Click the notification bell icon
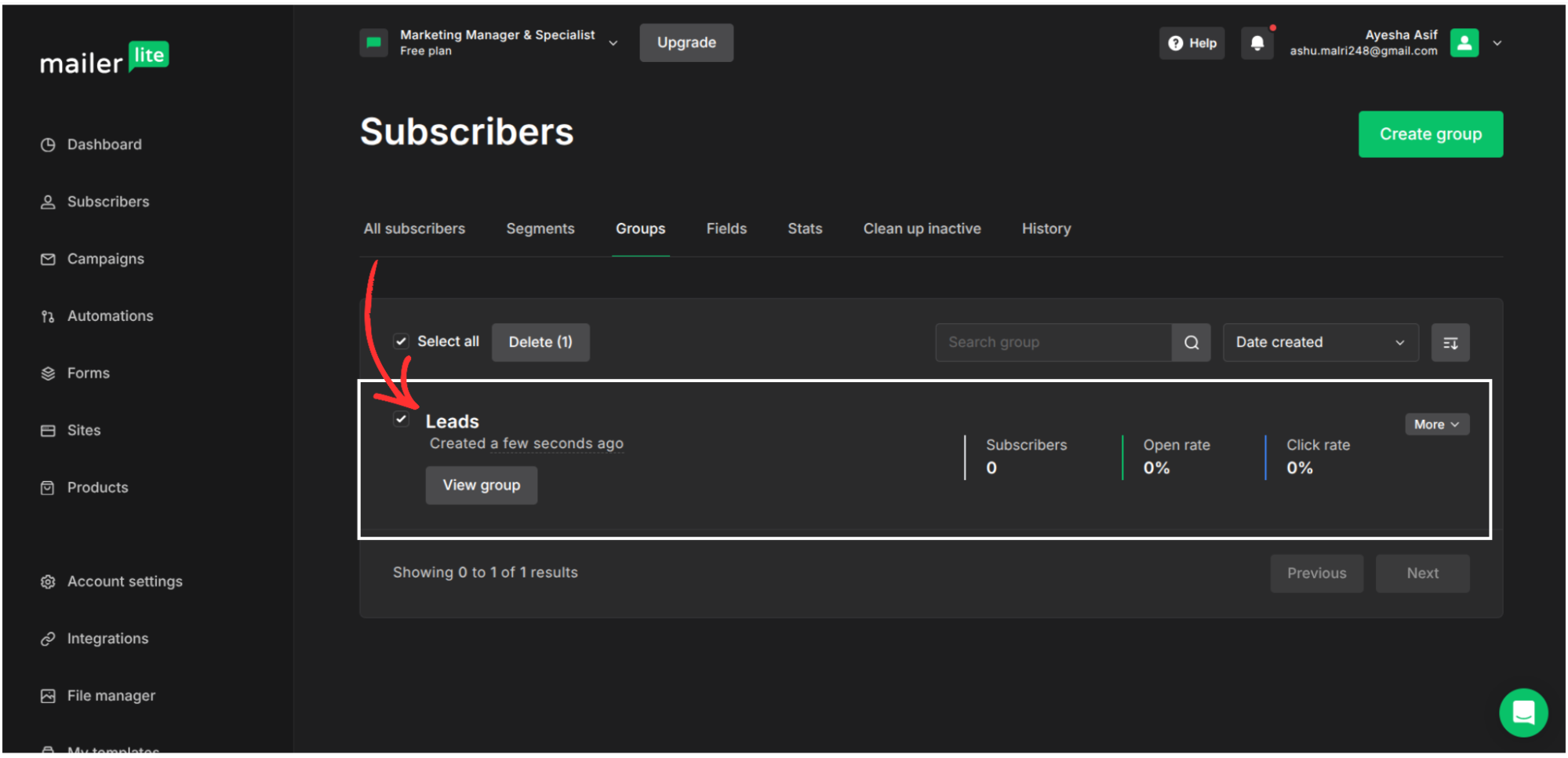Image resolution: width=1568 pixels, height=758 pixels. click(x=1257, y=42)
